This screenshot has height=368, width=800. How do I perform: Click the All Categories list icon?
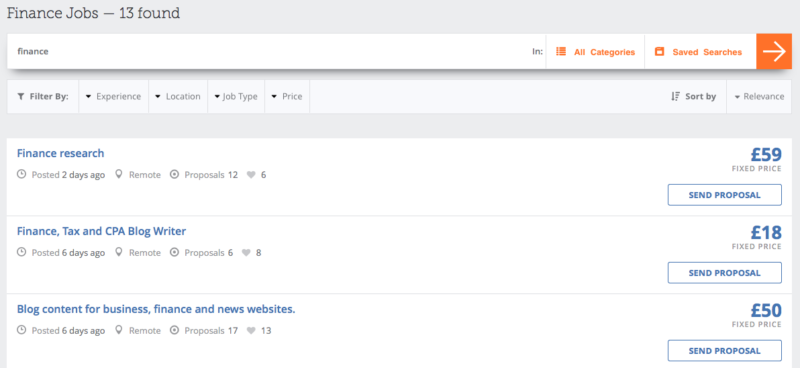click(x=561, y=52)
